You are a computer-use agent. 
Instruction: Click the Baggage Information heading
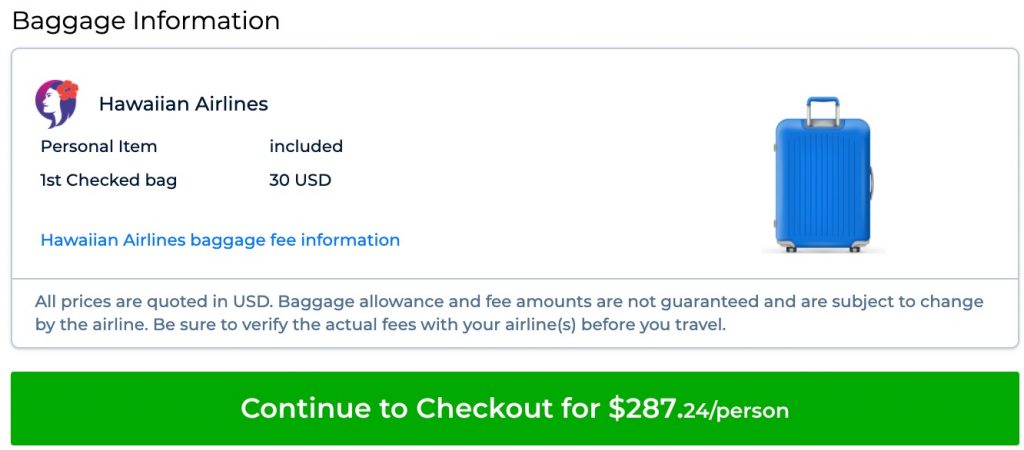coord(146,21)
